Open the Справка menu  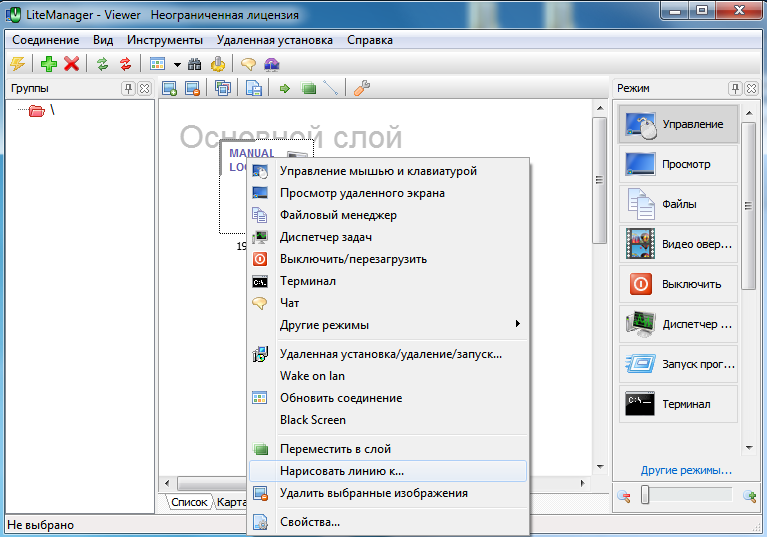[x=370, y=40]
